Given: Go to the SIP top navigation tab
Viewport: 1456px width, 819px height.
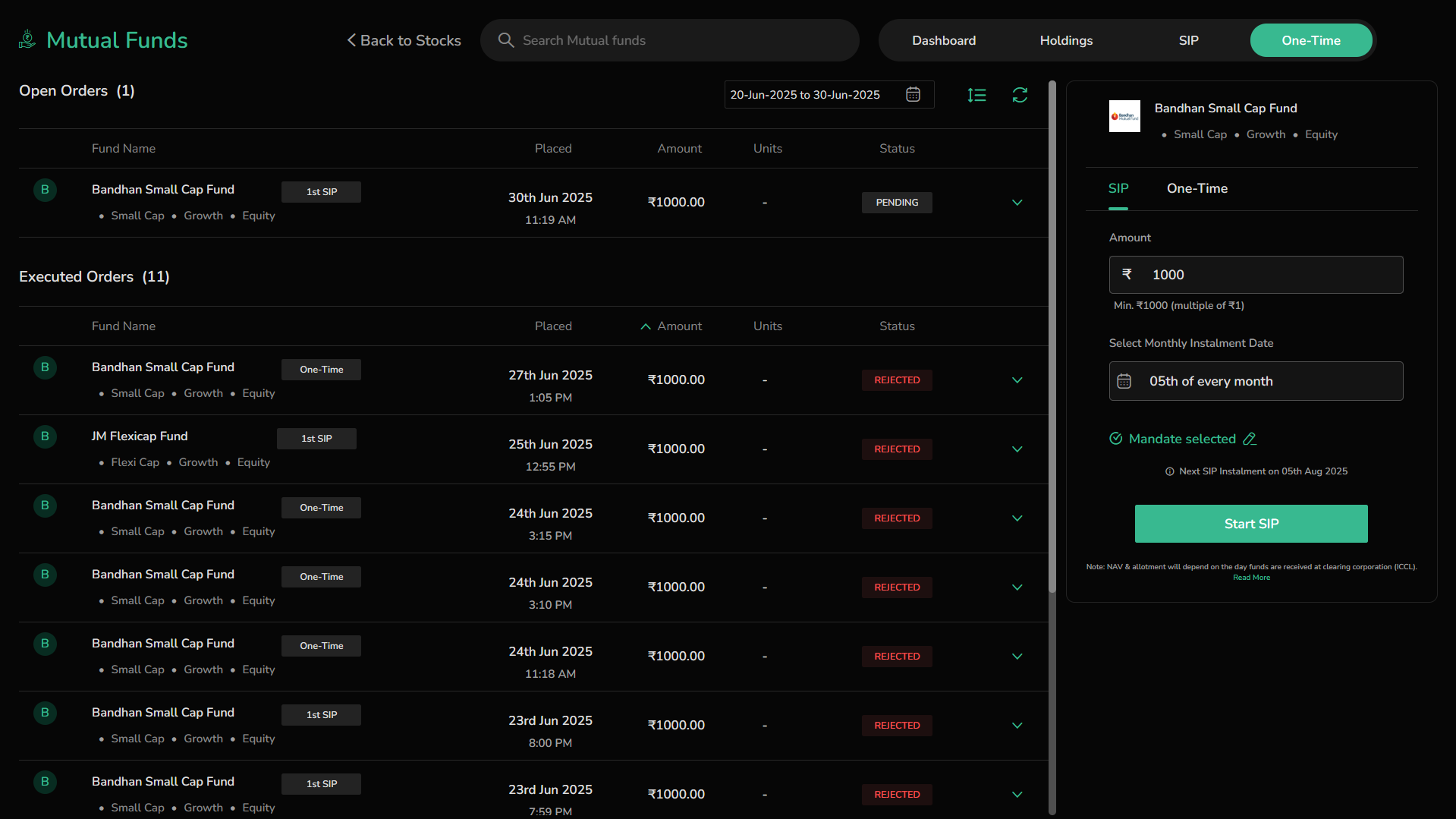Looking at the screenshot, I should click(1188, 40).
